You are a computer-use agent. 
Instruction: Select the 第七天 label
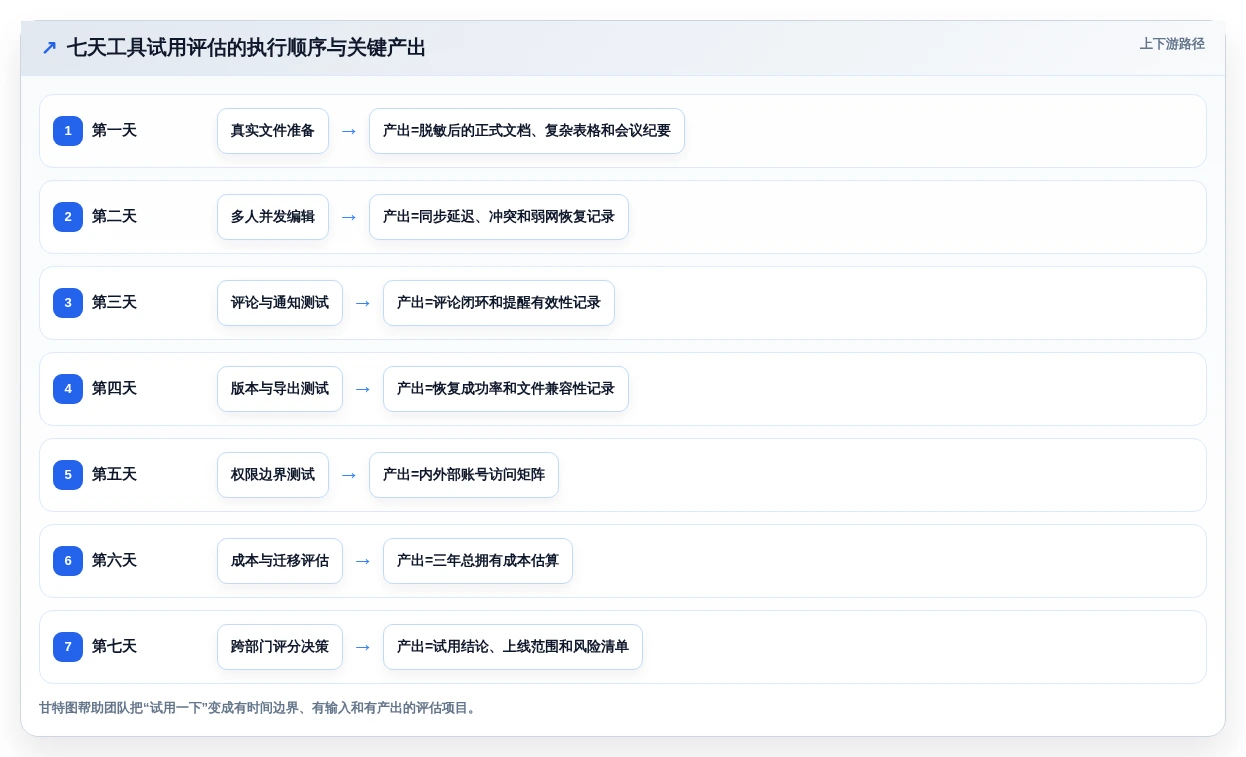click(114, 647)
